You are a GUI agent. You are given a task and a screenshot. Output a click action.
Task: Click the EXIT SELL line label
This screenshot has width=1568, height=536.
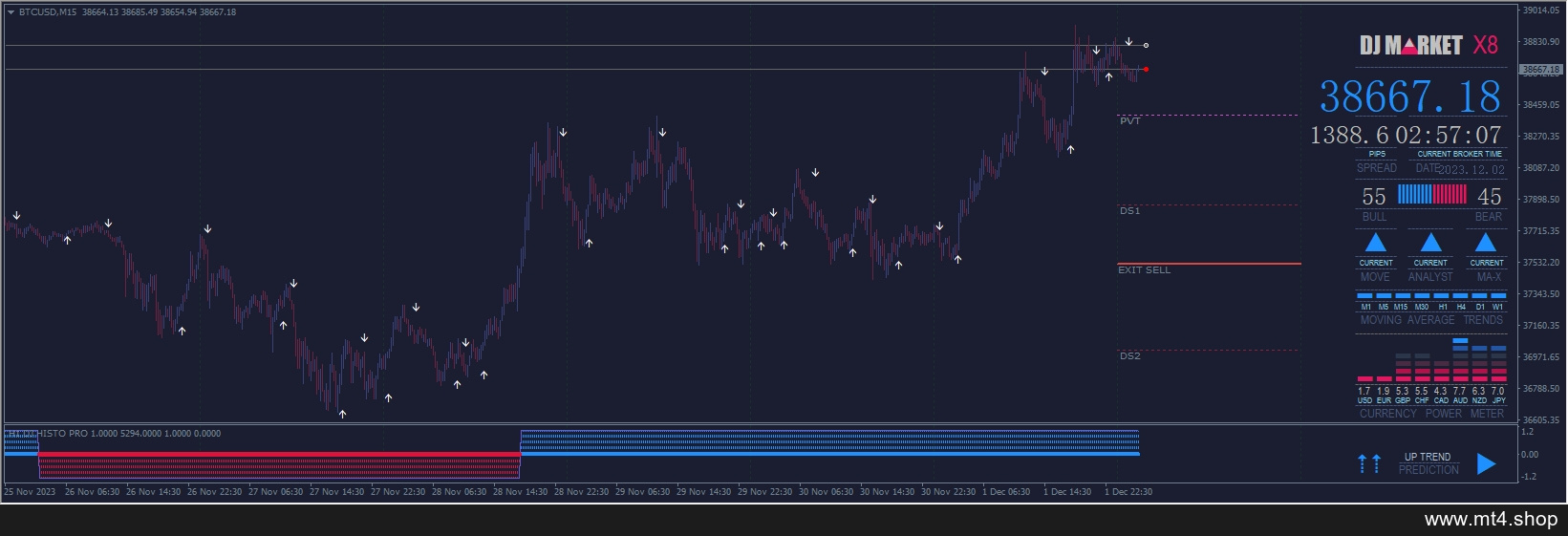point(1145,270)
